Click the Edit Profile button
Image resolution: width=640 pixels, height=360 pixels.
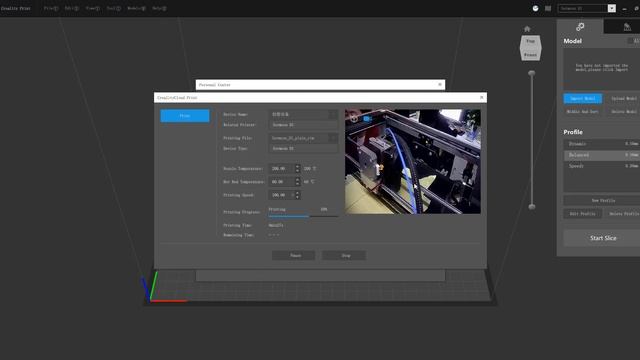pos(582,213)
